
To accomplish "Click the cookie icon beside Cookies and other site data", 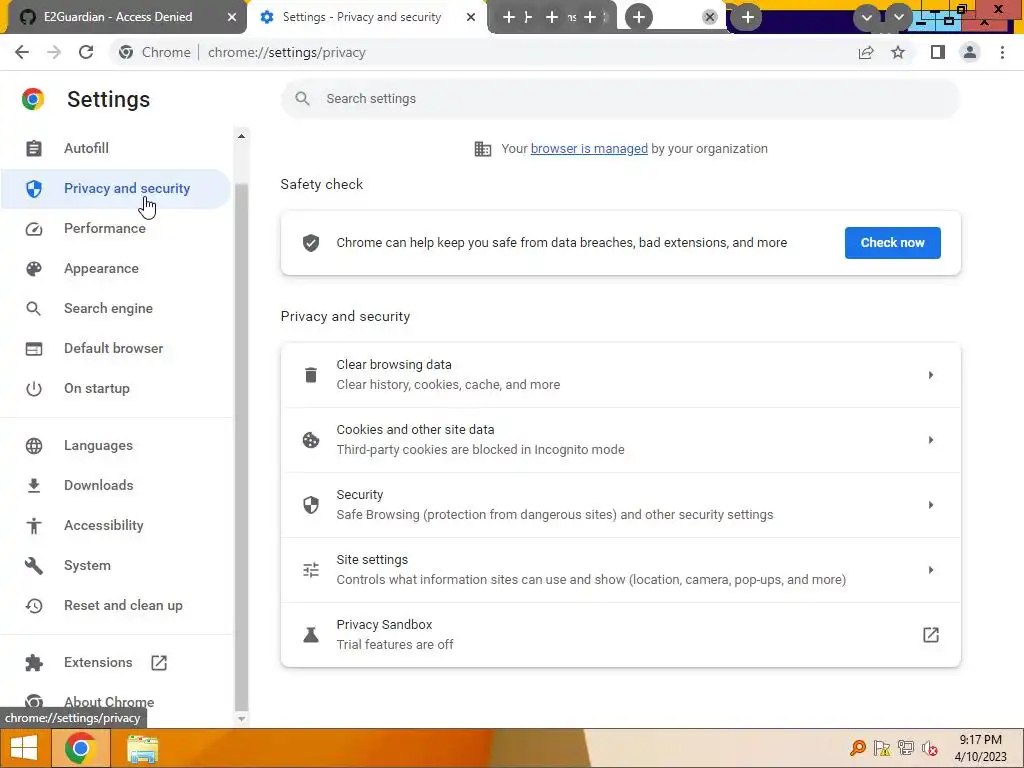I will 311,440.
